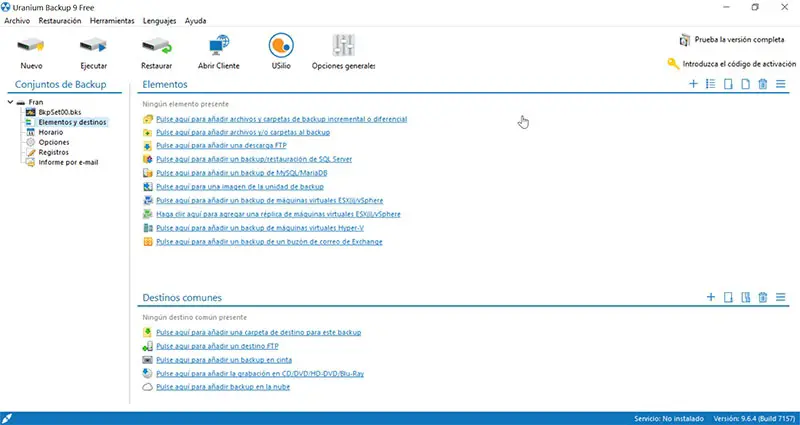Click link to add incremental or differential backup

click(282, 119)
